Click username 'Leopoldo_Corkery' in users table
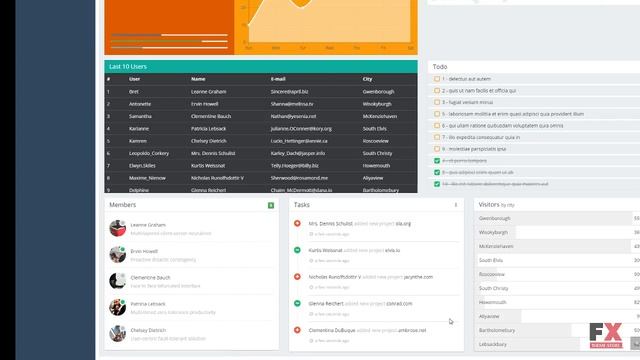 (x=149, y=153)
